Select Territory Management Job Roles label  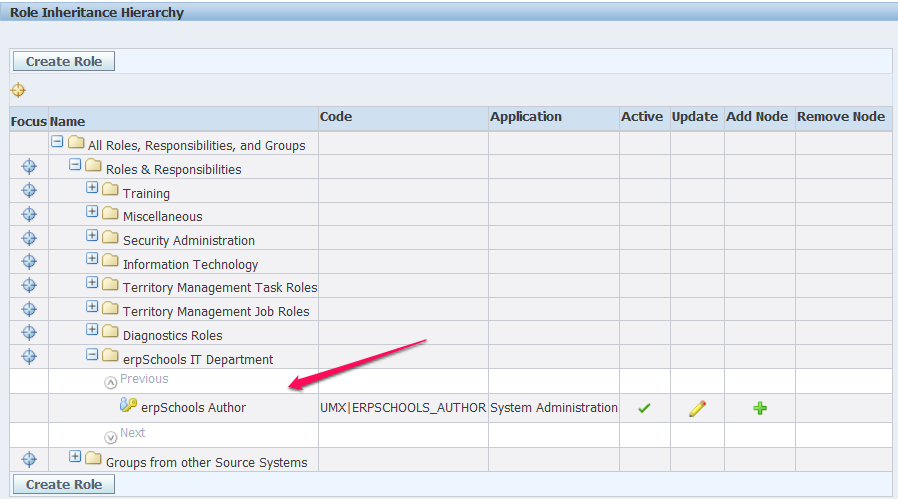point(216,311)
